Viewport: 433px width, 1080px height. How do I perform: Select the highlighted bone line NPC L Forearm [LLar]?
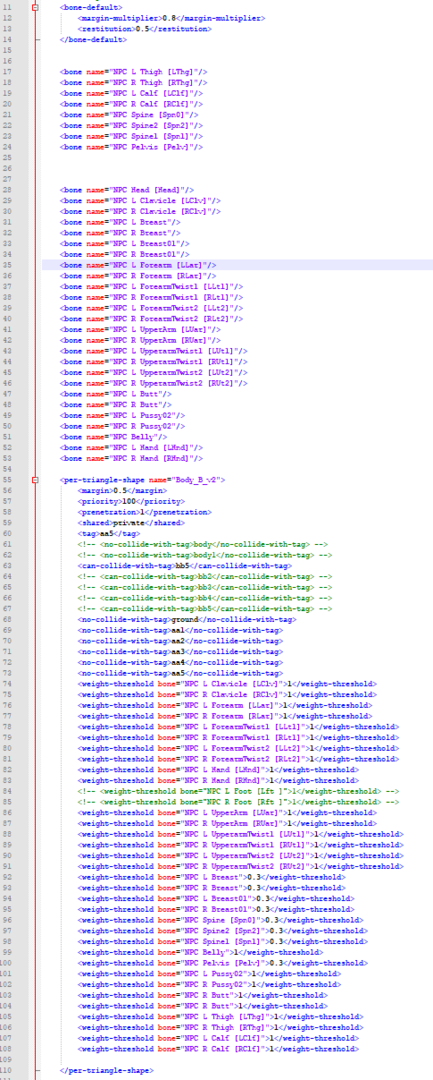click(x=138, y=264)
